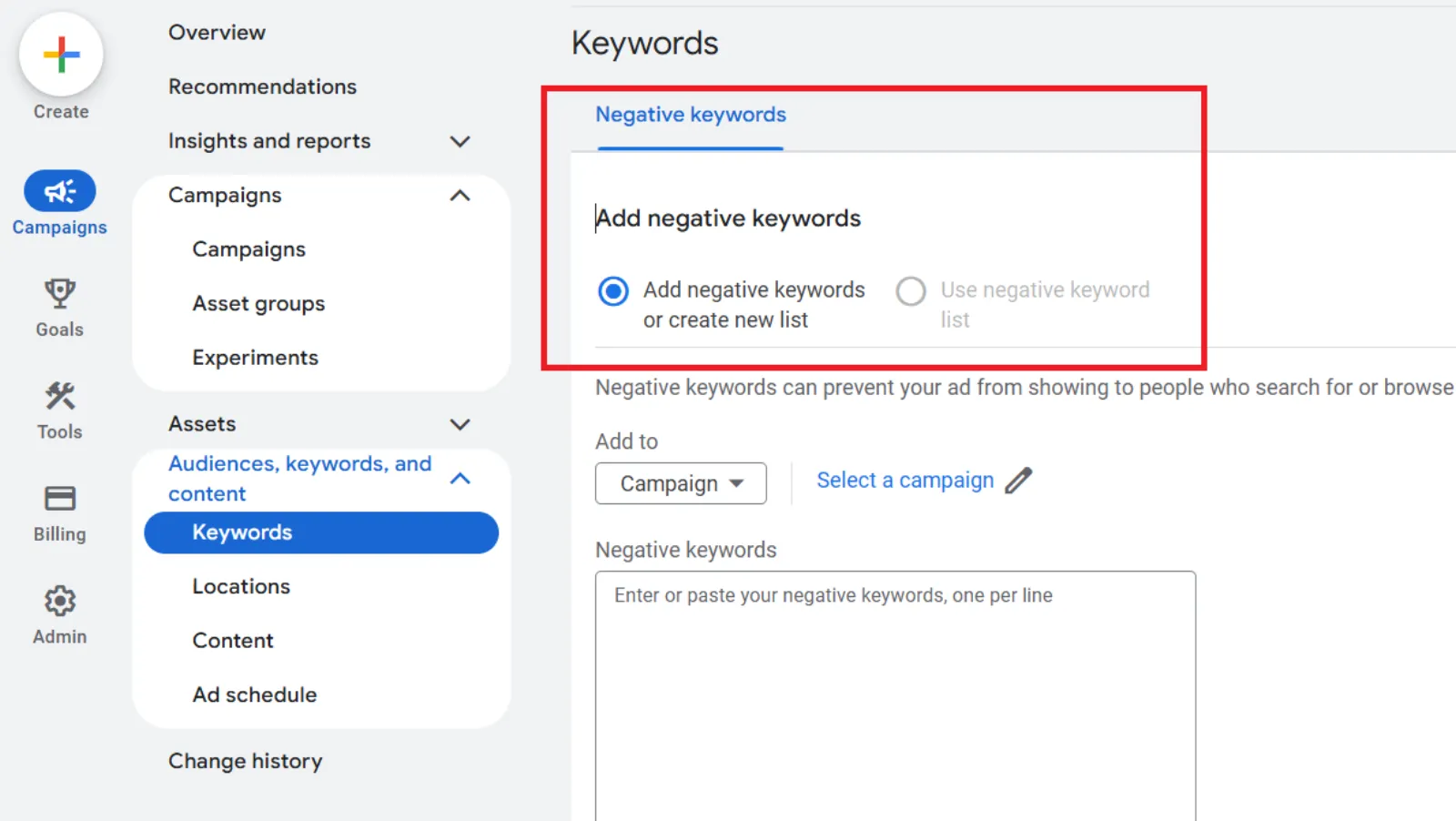Click the colorful plus Create button

coord(61,55)
